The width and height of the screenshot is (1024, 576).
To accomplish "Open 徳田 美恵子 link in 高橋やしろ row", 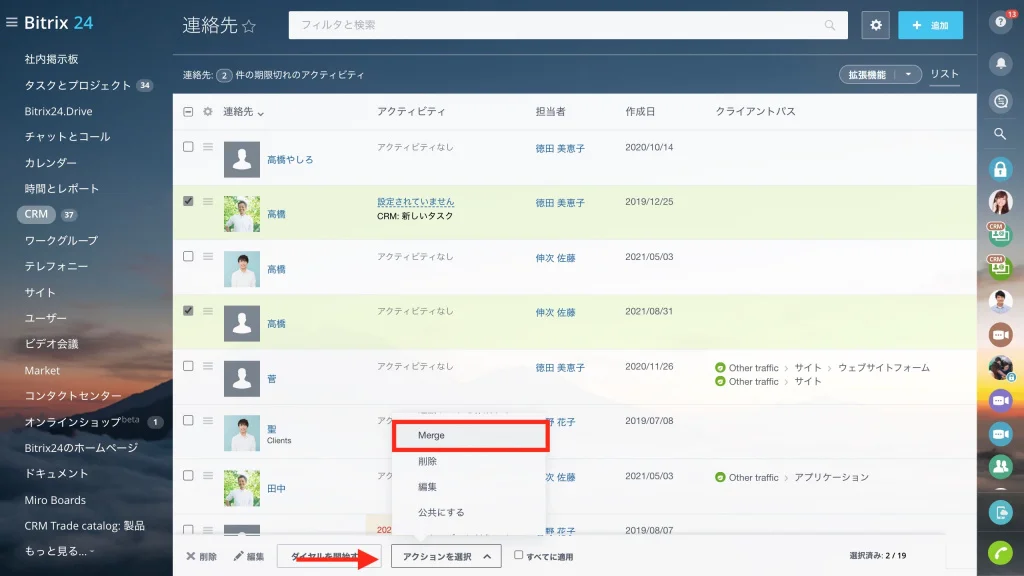I will (x=560, y=148).
